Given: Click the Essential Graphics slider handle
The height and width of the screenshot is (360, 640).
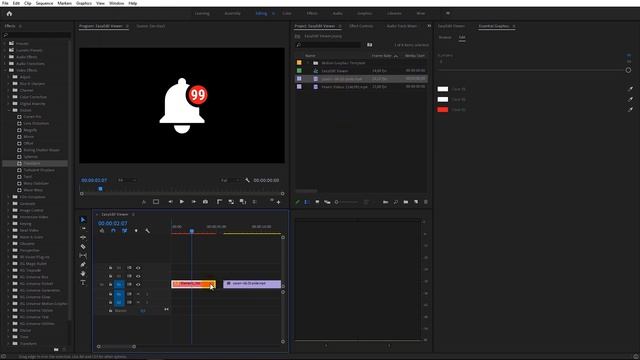Looking at the screenshot, I should click(x=628, y=70).
